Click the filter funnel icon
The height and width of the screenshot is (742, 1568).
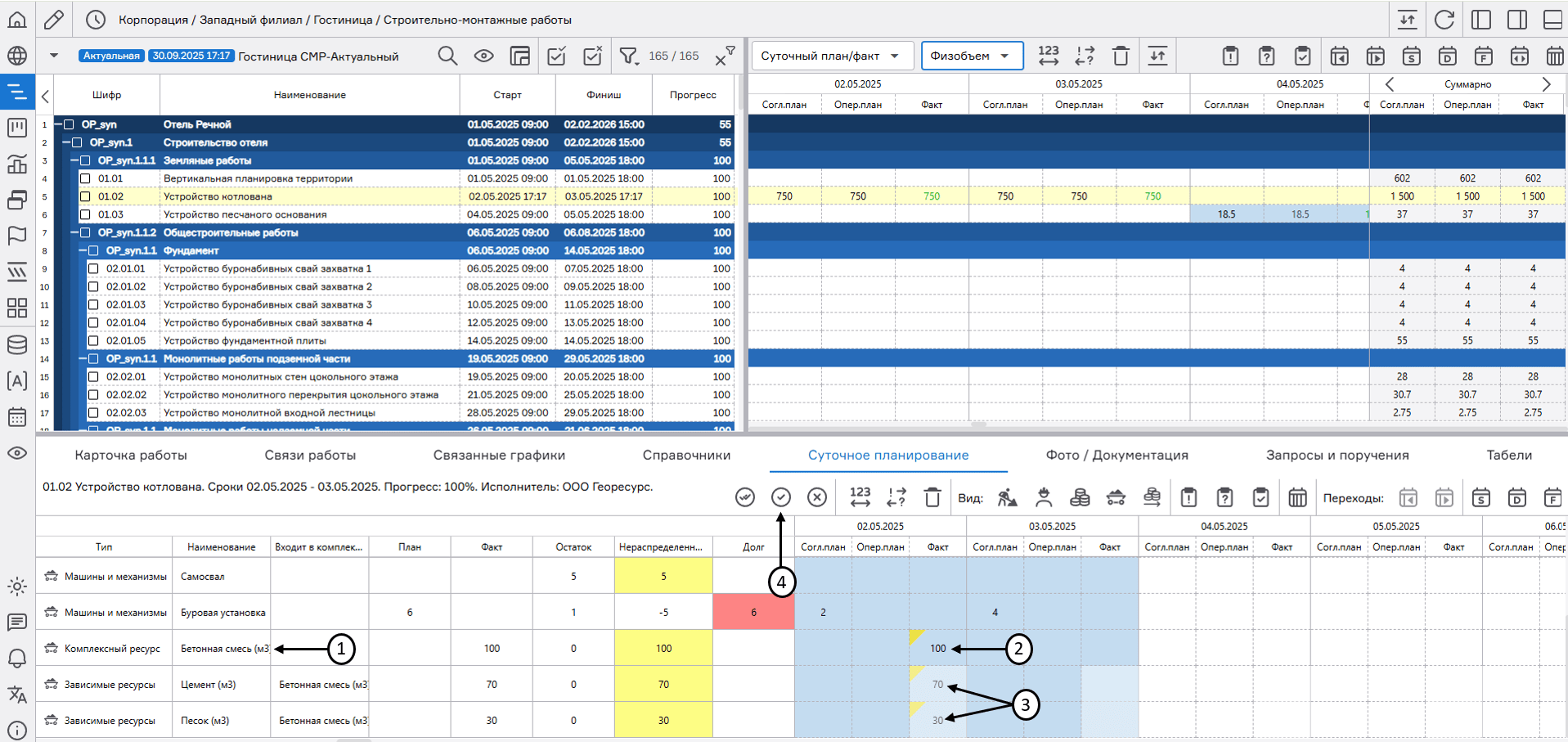pyautogui.click(x=628, y=56)
